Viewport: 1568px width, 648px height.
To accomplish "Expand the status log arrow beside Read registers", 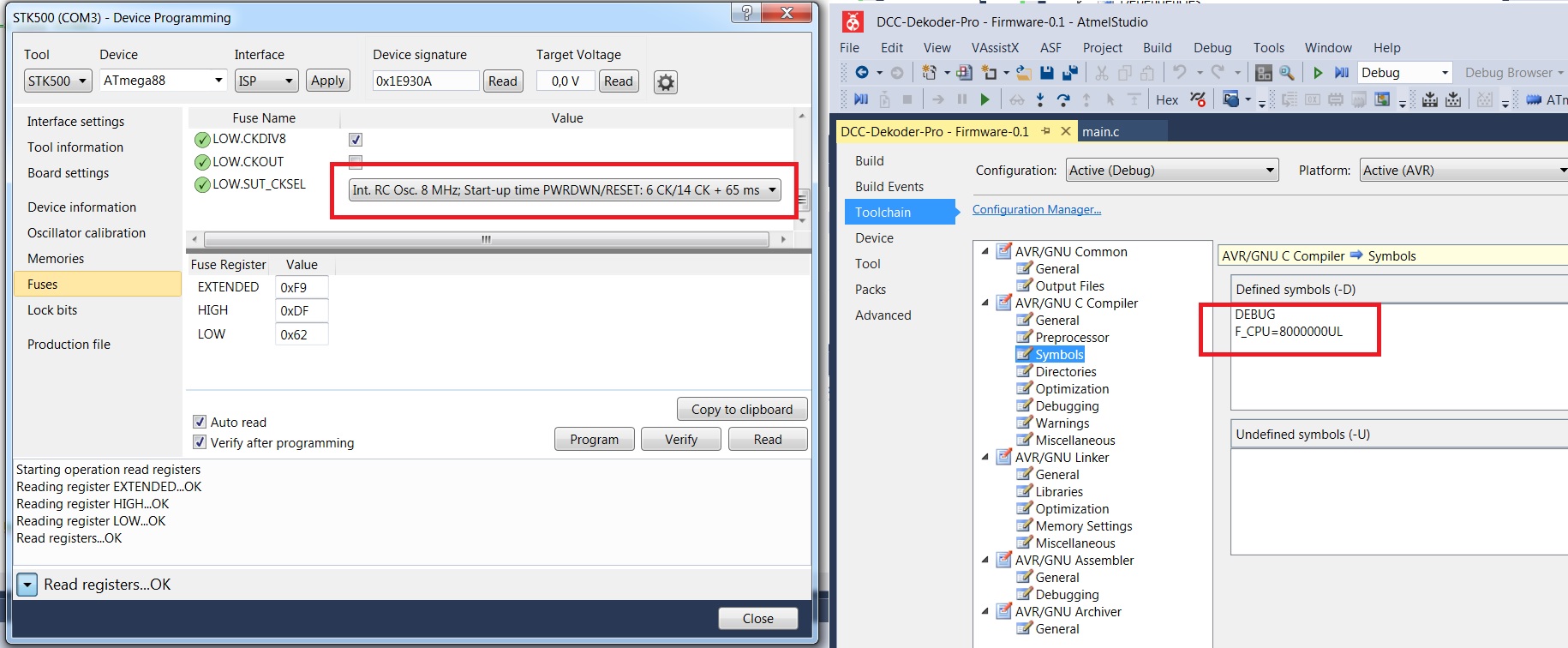I will pos(27,585).
